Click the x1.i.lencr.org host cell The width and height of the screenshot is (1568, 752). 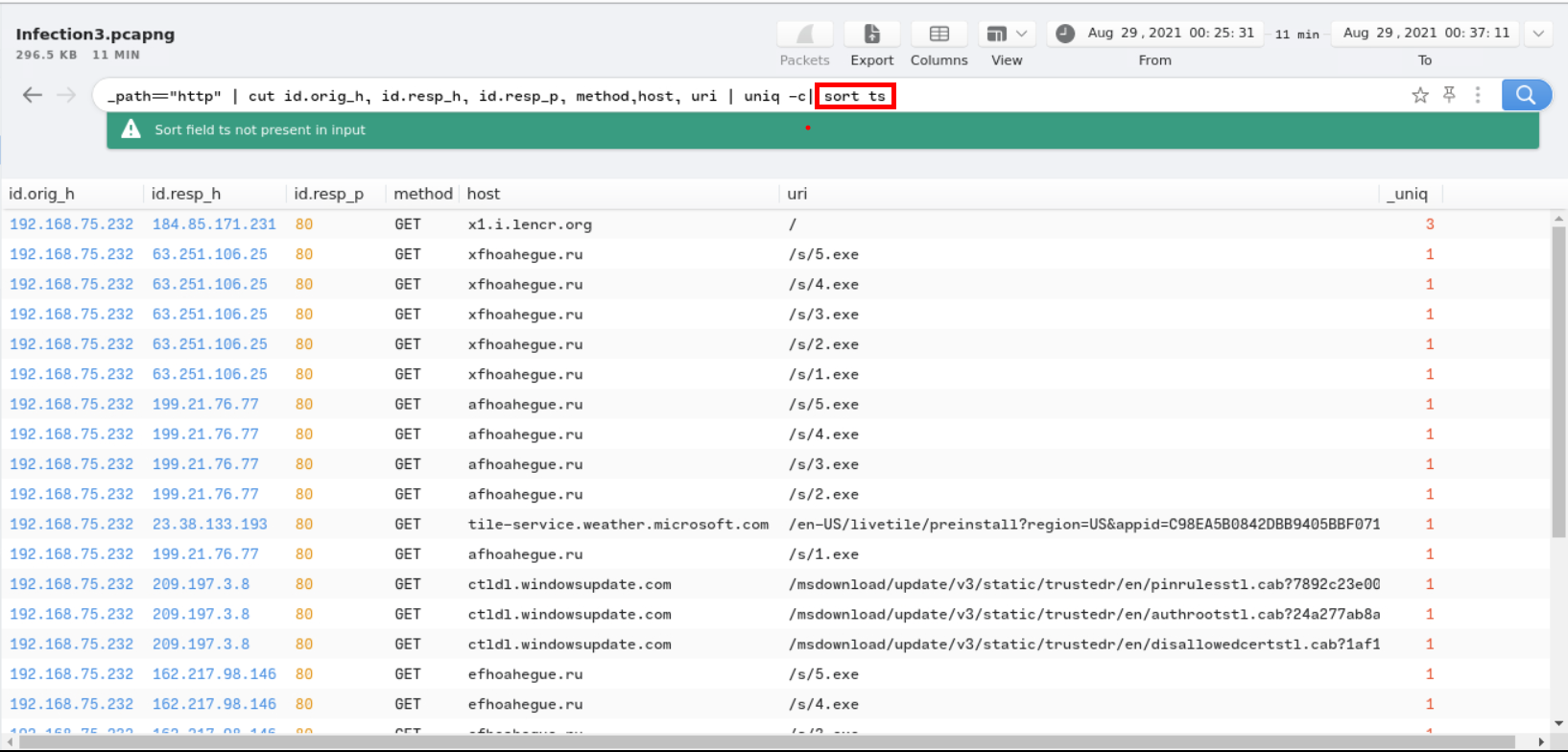pos(530,224)
